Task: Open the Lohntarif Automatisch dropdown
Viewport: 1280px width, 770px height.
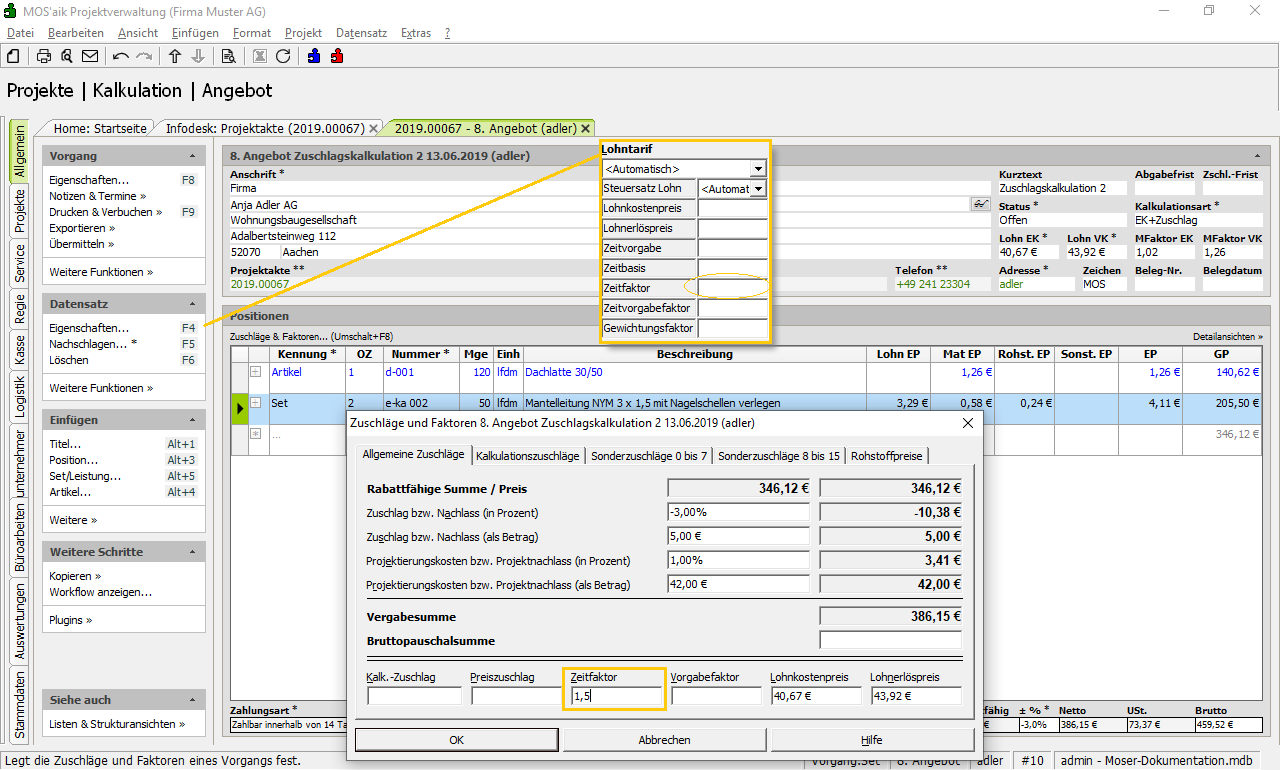Action: click(x=758, y=169)
